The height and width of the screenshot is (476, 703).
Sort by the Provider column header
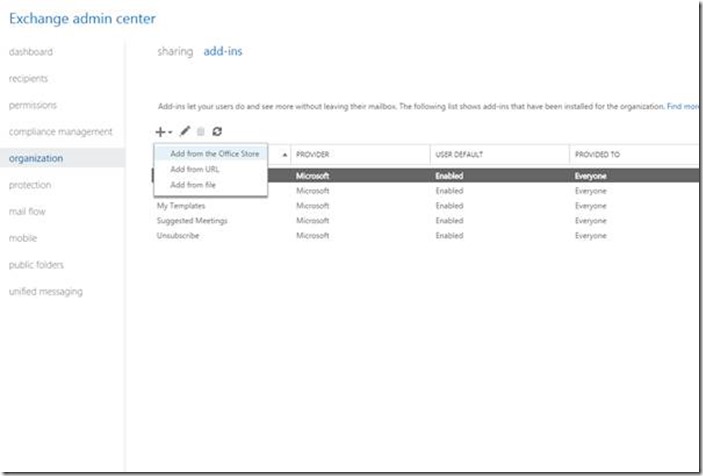[313, 155]
